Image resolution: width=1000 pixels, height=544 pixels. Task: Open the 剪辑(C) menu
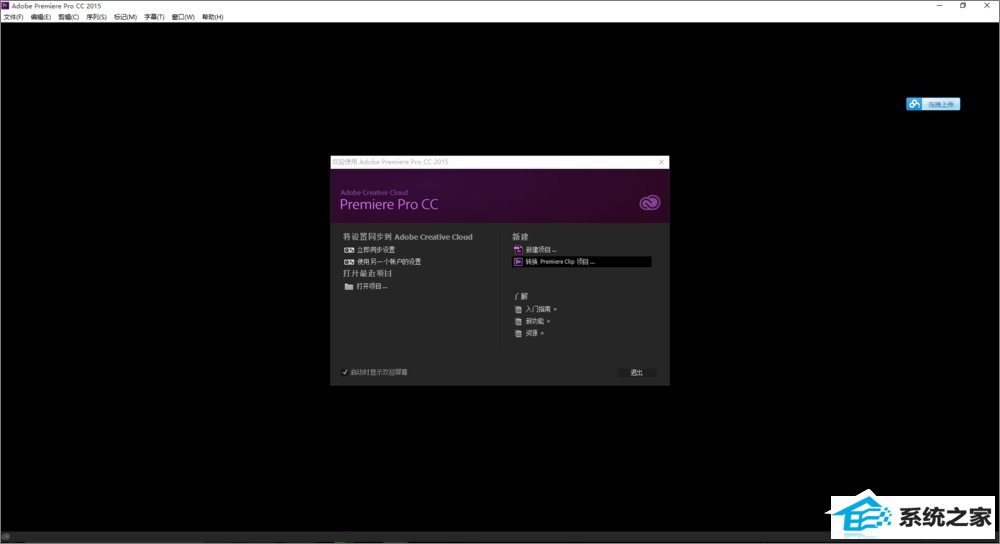pos(68,17)
